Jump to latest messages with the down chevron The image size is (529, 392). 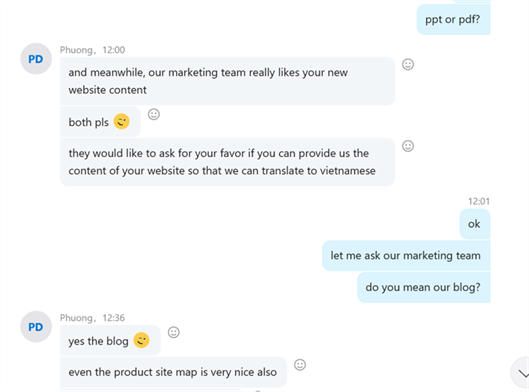pos(521,373)
